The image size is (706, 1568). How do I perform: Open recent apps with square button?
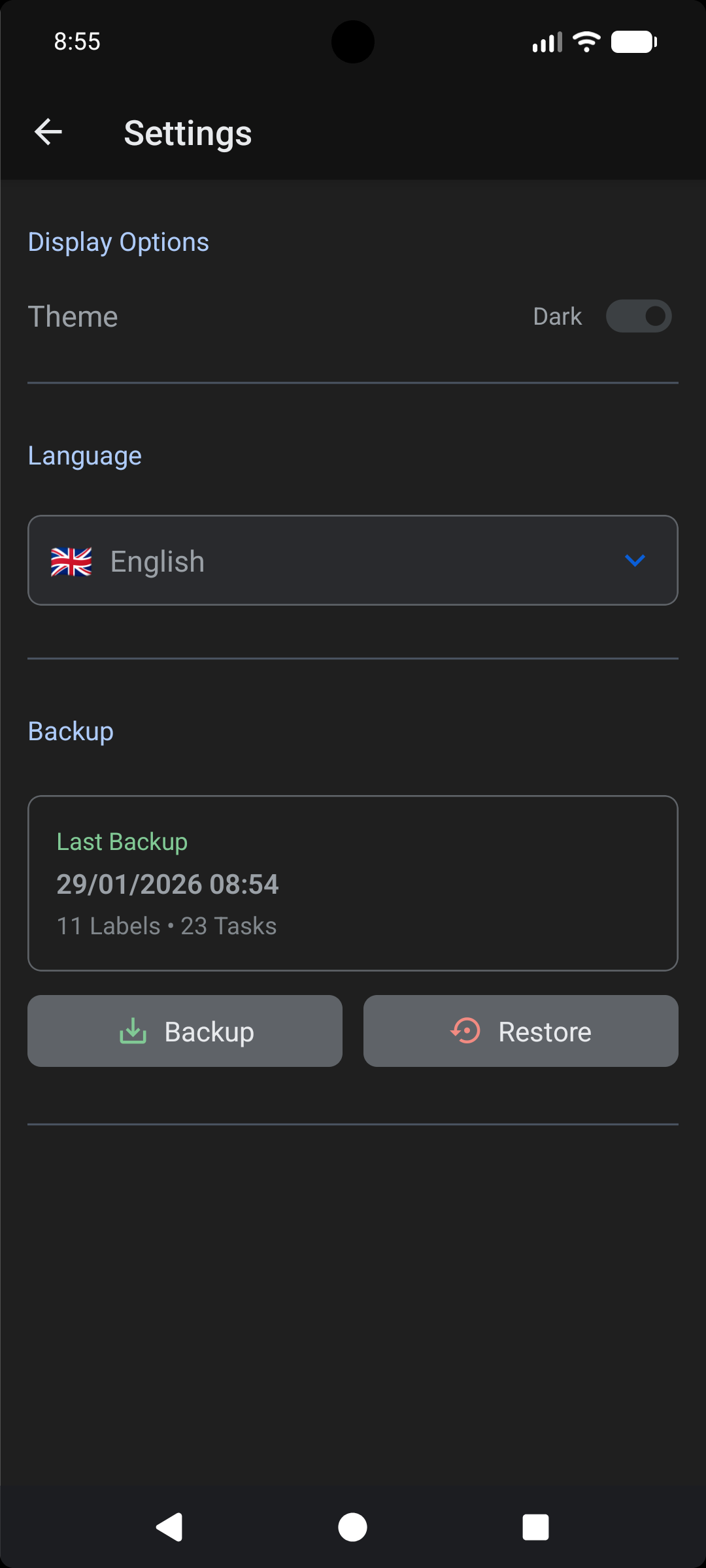pos(535,1527)
